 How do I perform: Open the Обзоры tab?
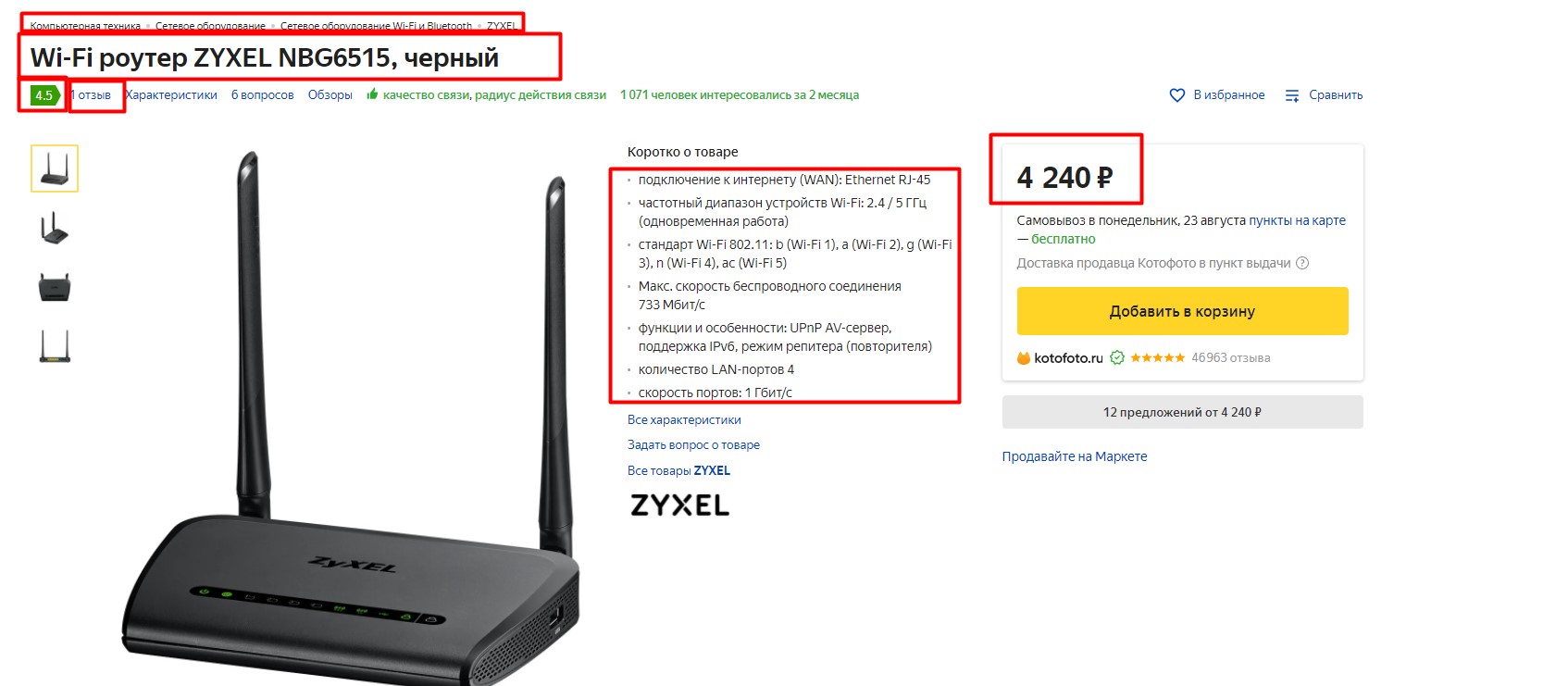pos(330,94)
